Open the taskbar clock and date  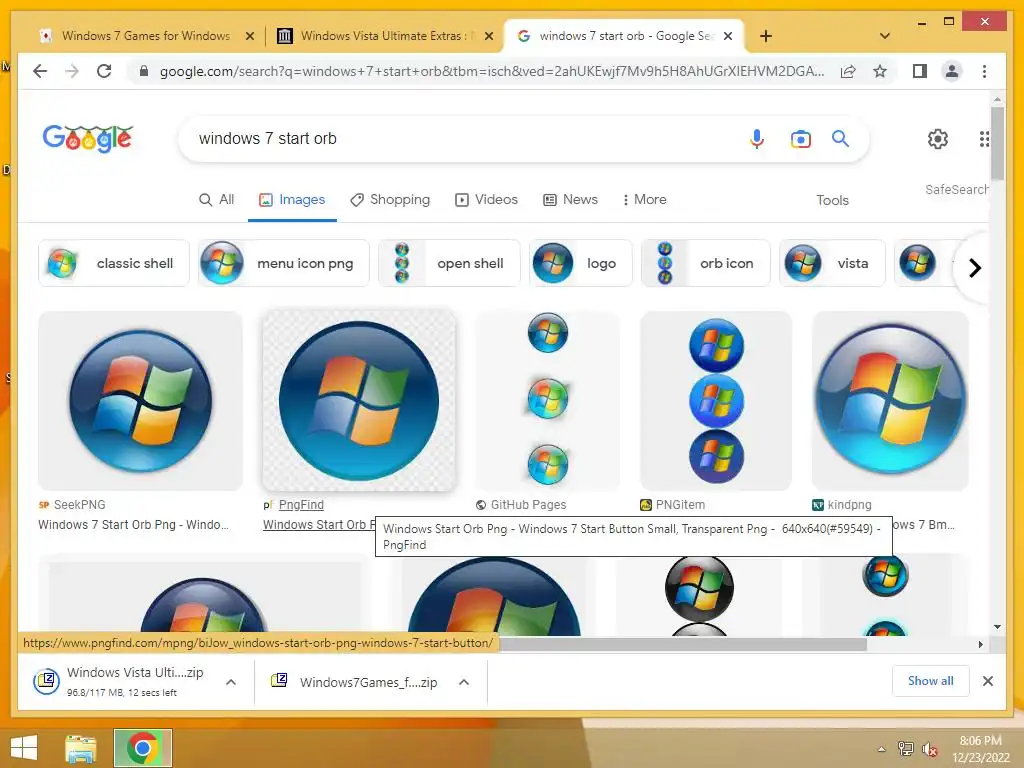pyautogui.click(x=980, y=749)
